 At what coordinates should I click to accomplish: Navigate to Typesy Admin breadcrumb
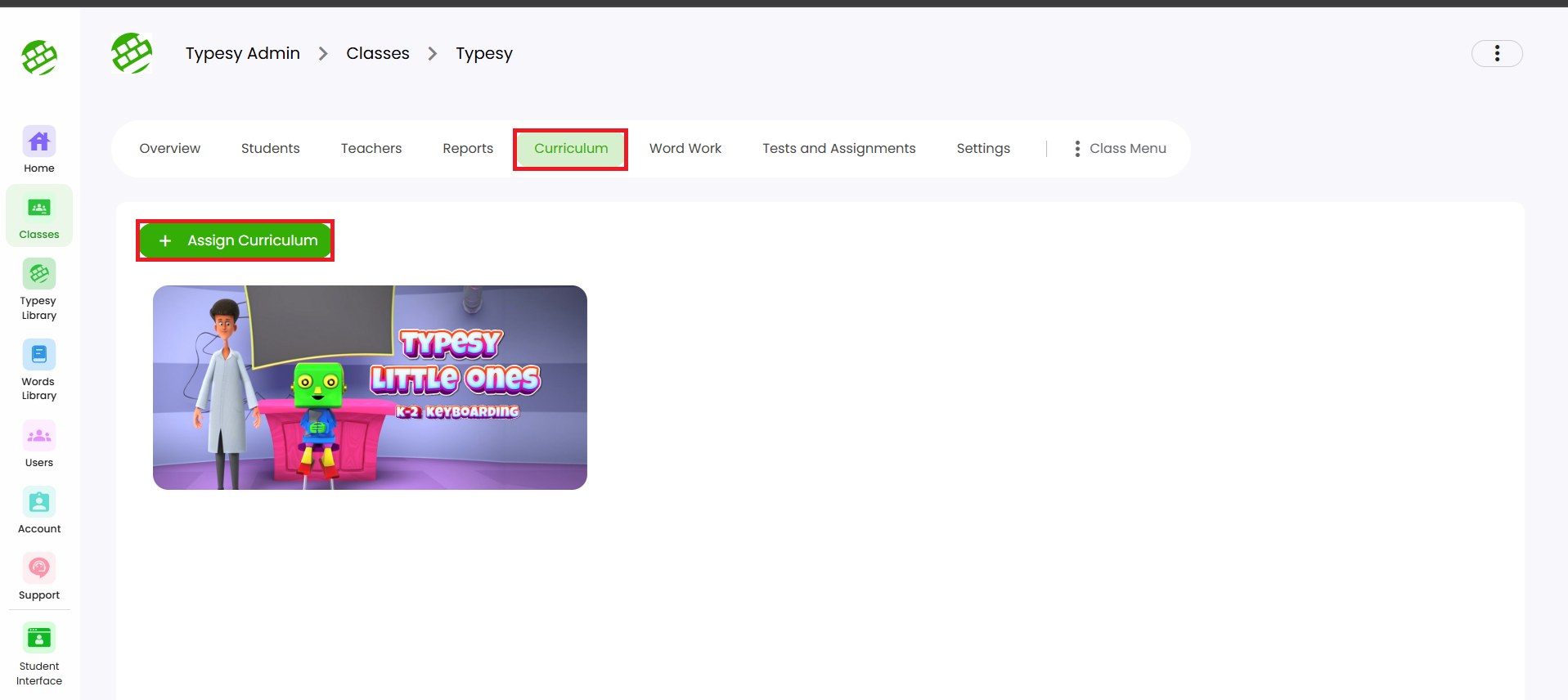(242, 54)
